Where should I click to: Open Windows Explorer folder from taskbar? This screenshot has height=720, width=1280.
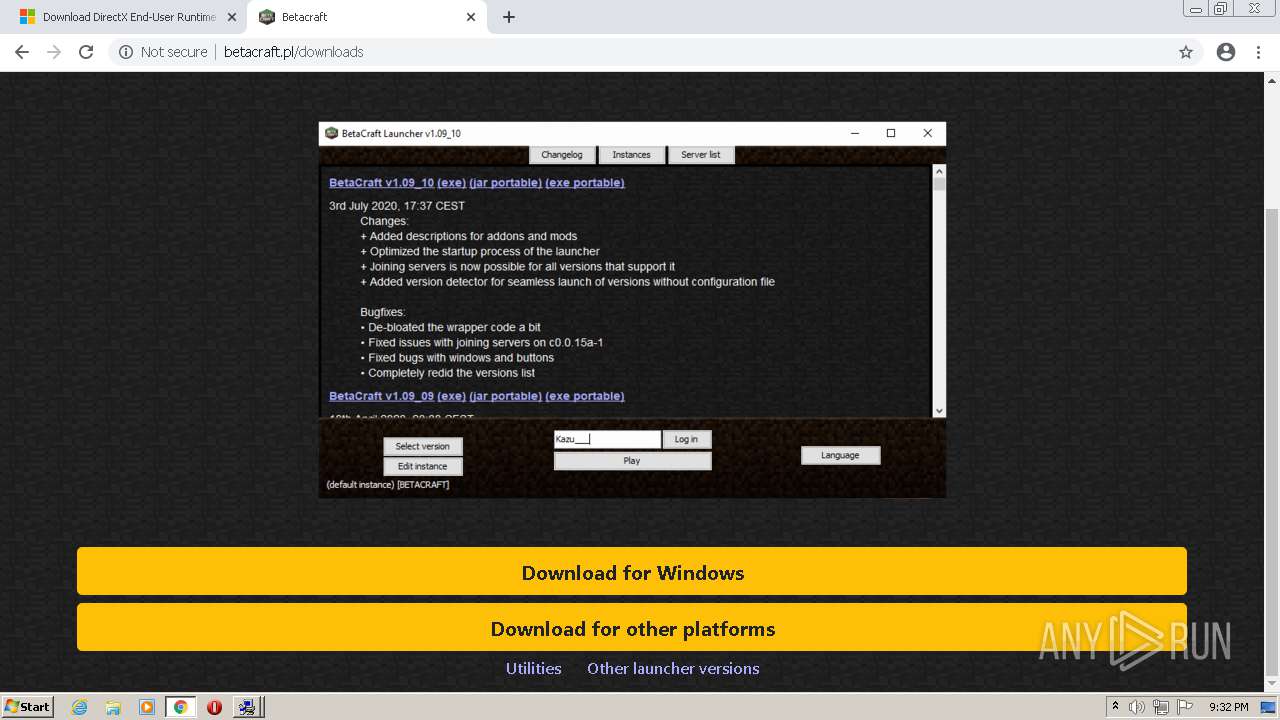[113, 707]
